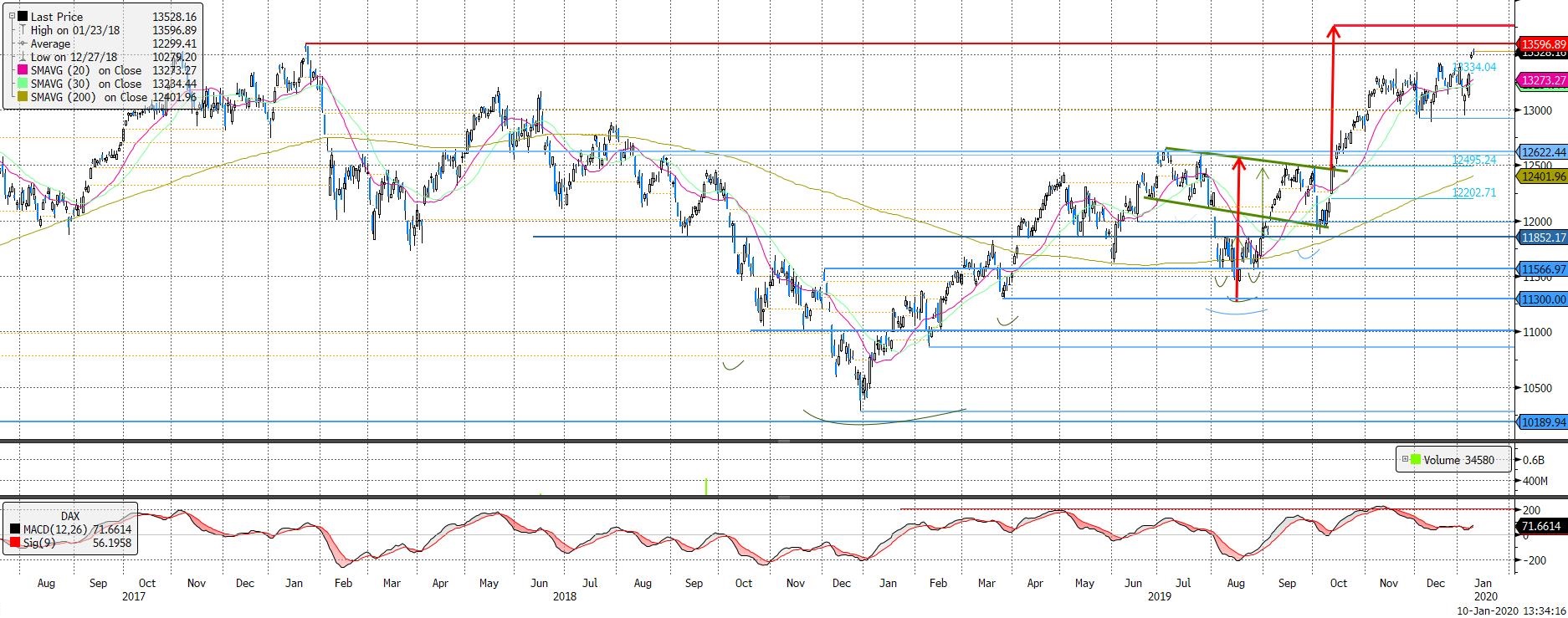Click the green Volume color swatch
Screen dimensions: 1568x618
coord(1416,459)
